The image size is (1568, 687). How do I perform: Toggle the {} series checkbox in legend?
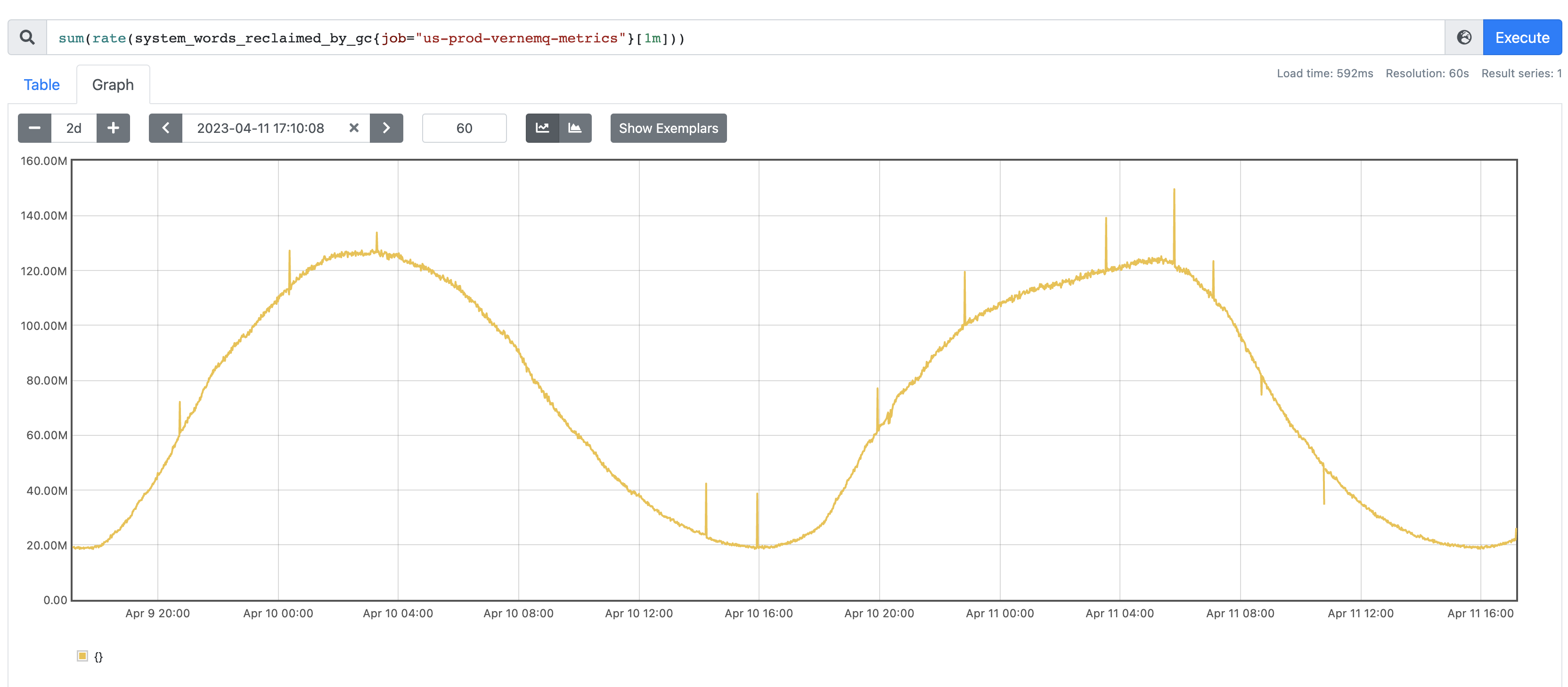[82, 656]
